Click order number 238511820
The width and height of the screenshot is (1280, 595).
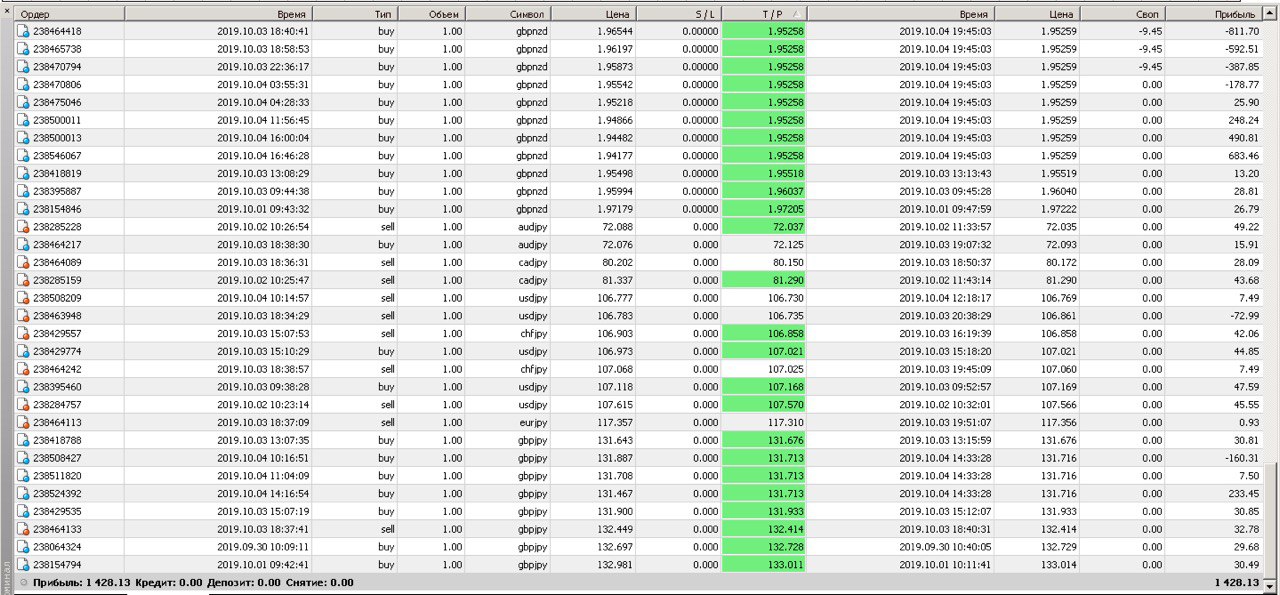tap(57, 476)
